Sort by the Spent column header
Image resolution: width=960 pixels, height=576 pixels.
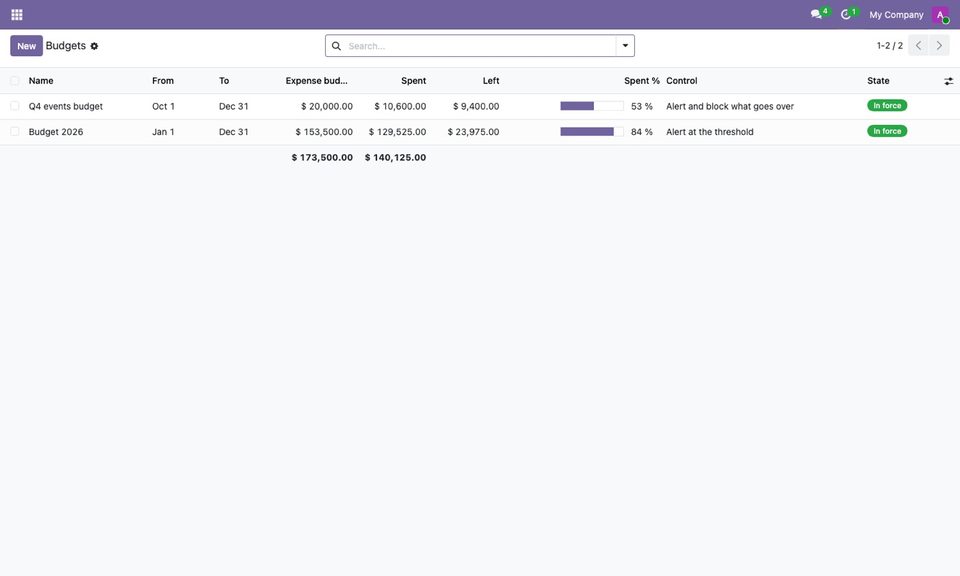tap(413, 81)
